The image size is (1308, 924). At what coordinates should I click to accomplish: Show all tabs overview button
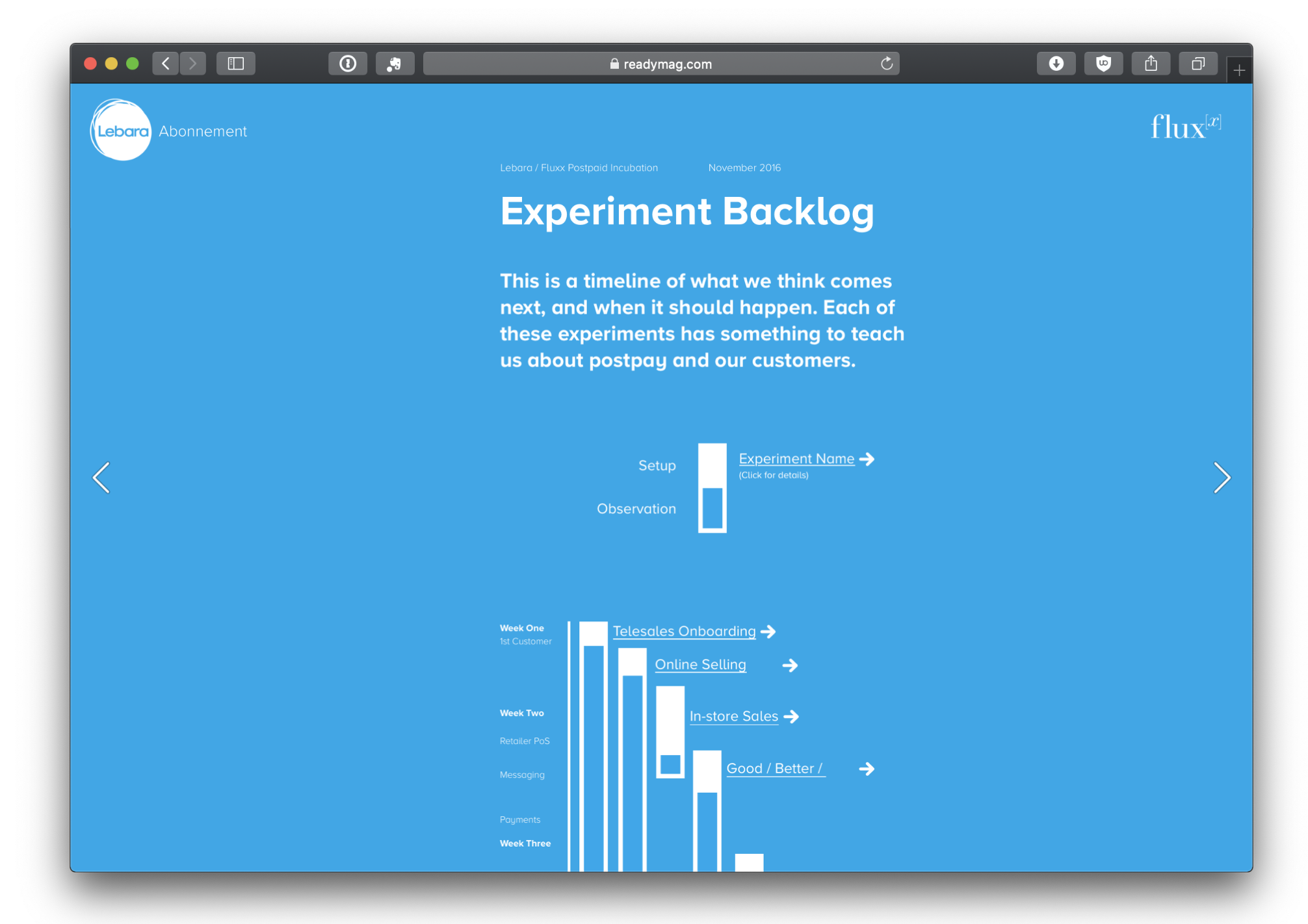coord(1197,64)
